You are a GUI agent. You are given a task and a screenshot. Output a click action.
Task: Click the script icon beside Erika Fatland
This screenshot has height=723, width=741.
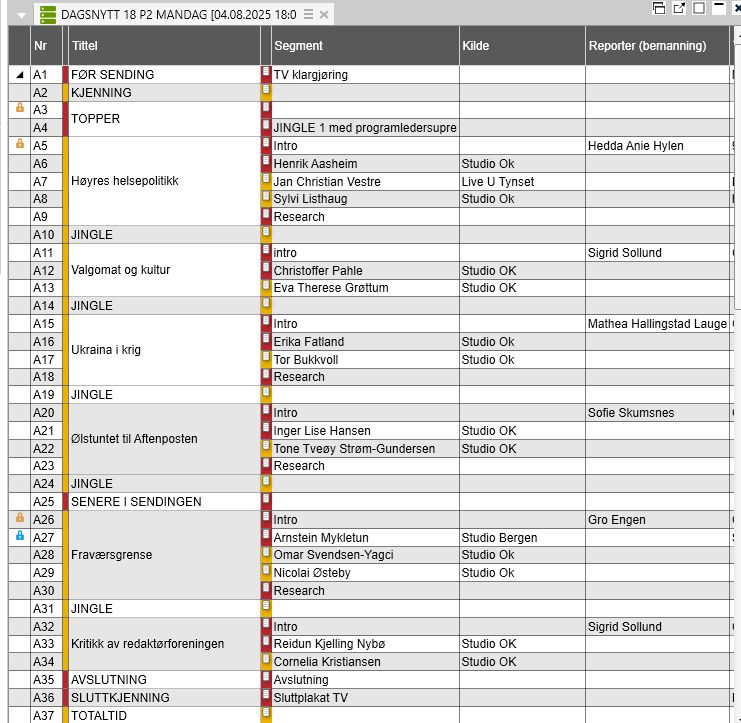point(266,340)
